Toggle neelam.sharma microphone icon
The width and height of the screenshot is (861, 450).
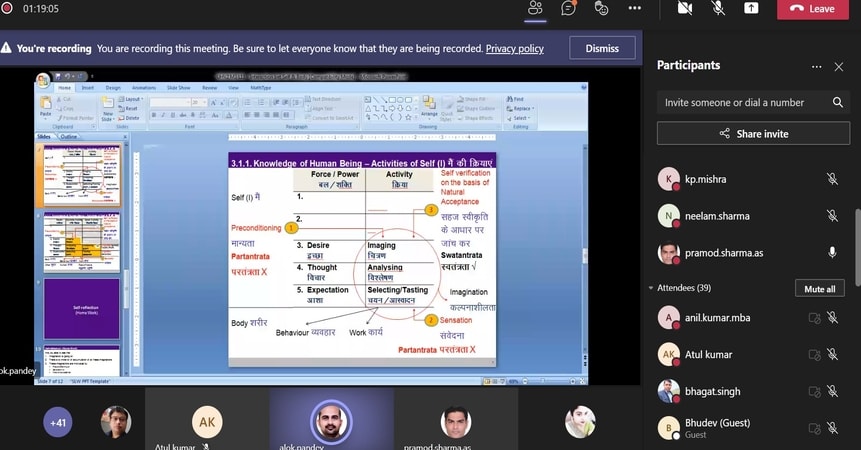click(832, 216)
